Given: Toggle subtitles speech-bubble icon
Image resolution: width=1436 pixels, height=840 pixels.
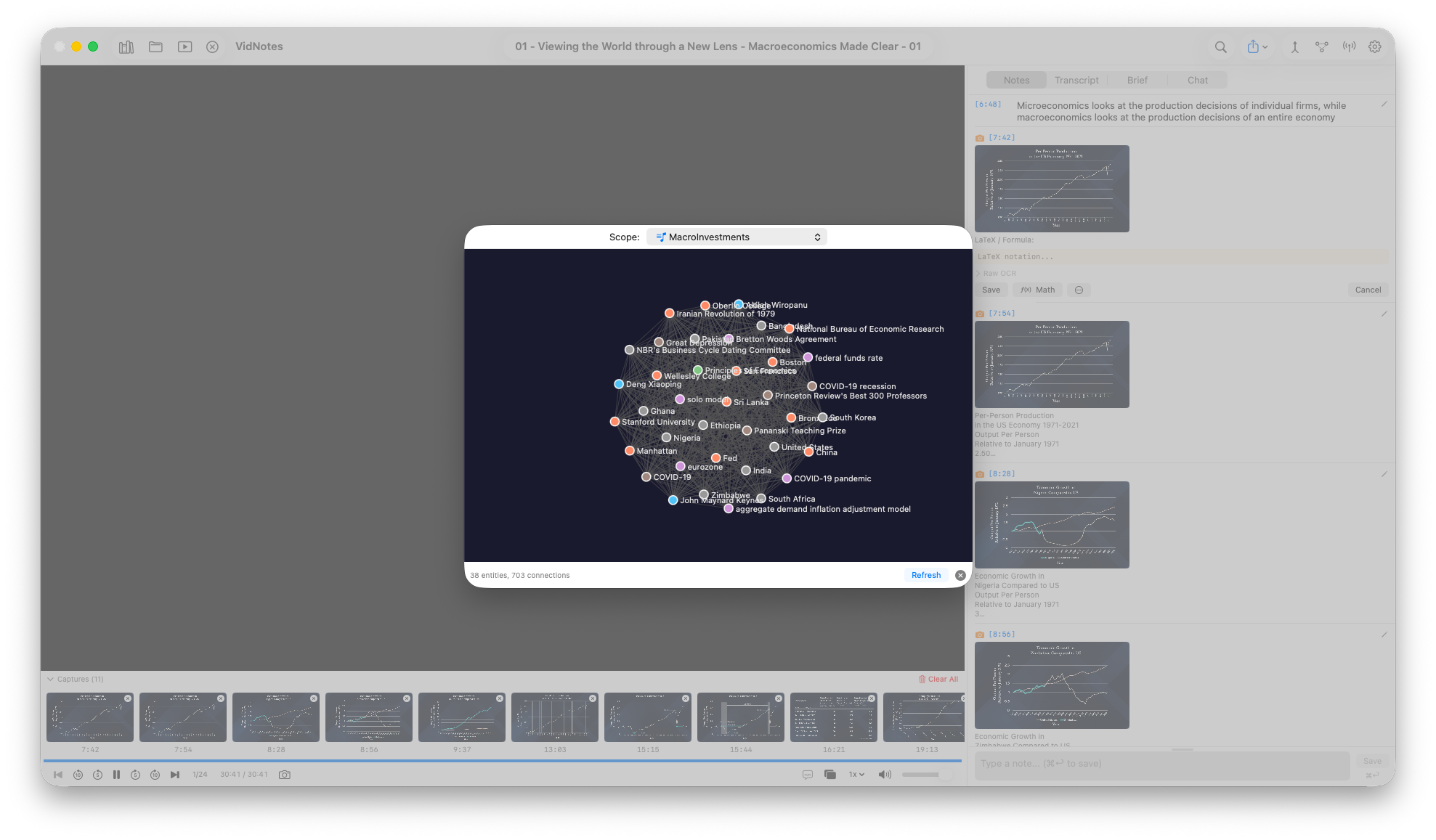Looking at the screenshot, I should click(807, 775).
